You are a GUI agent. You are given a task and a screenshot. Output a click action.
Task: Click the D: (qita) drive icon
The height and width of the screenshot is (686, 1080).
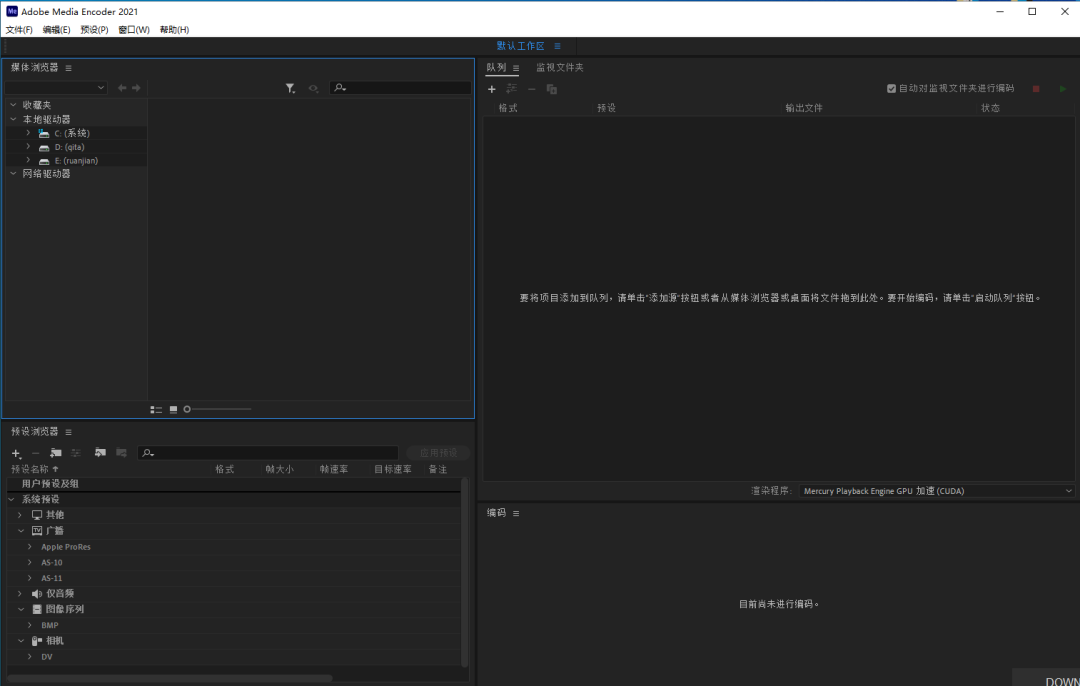44,147
